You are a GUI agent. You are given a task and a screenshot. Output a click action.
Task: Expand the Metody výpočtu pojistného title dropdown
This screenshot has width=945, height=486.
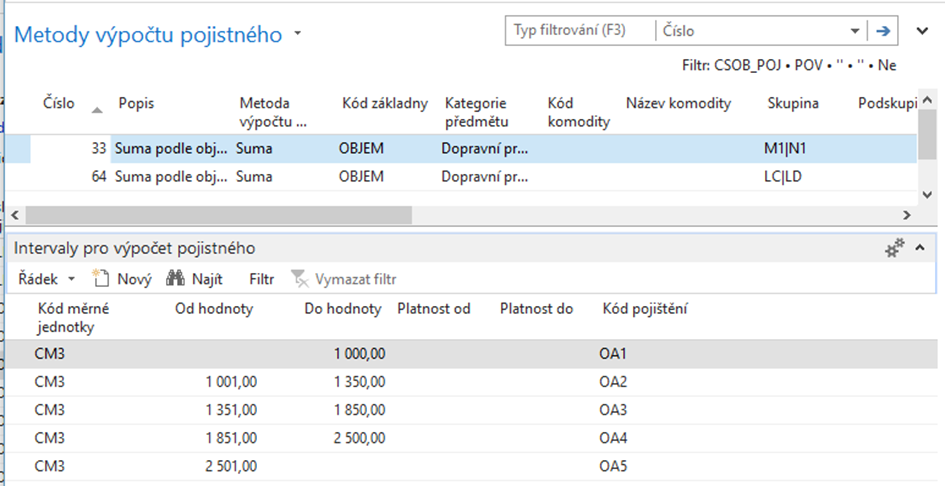[298, 35]
